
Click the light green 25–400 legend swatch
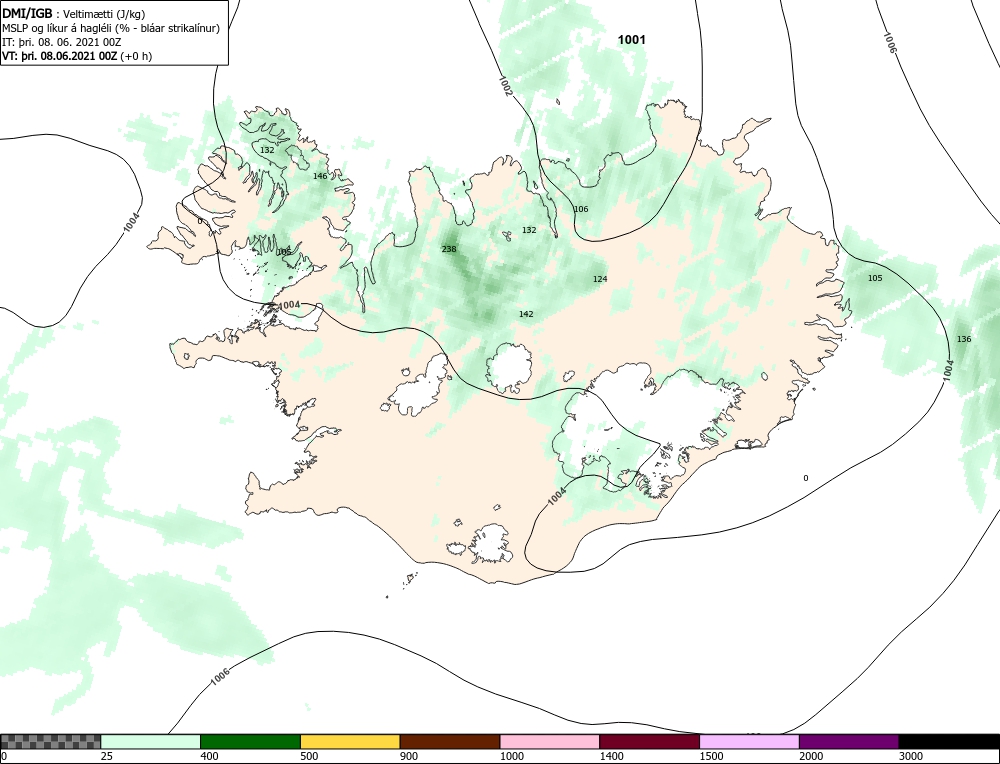[151, 742]
